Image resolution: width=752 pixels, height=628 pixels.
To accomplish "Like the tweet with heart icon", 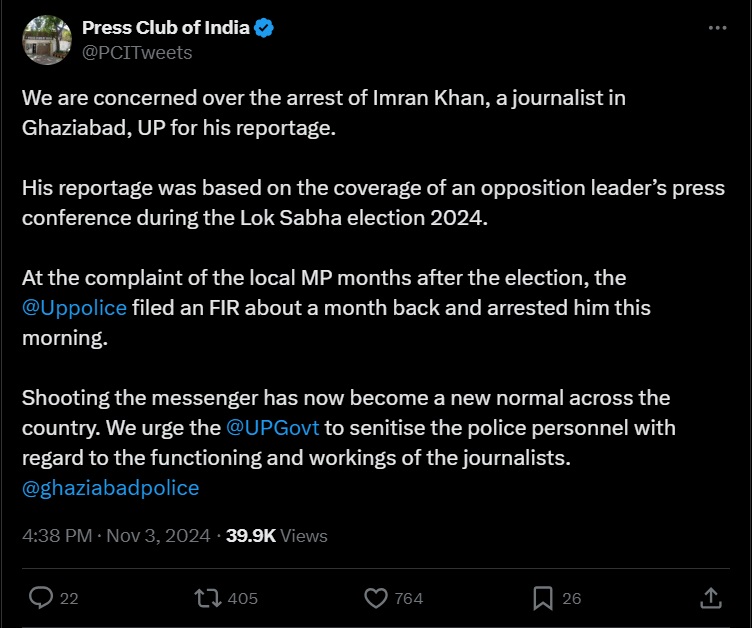I will 375,598.
